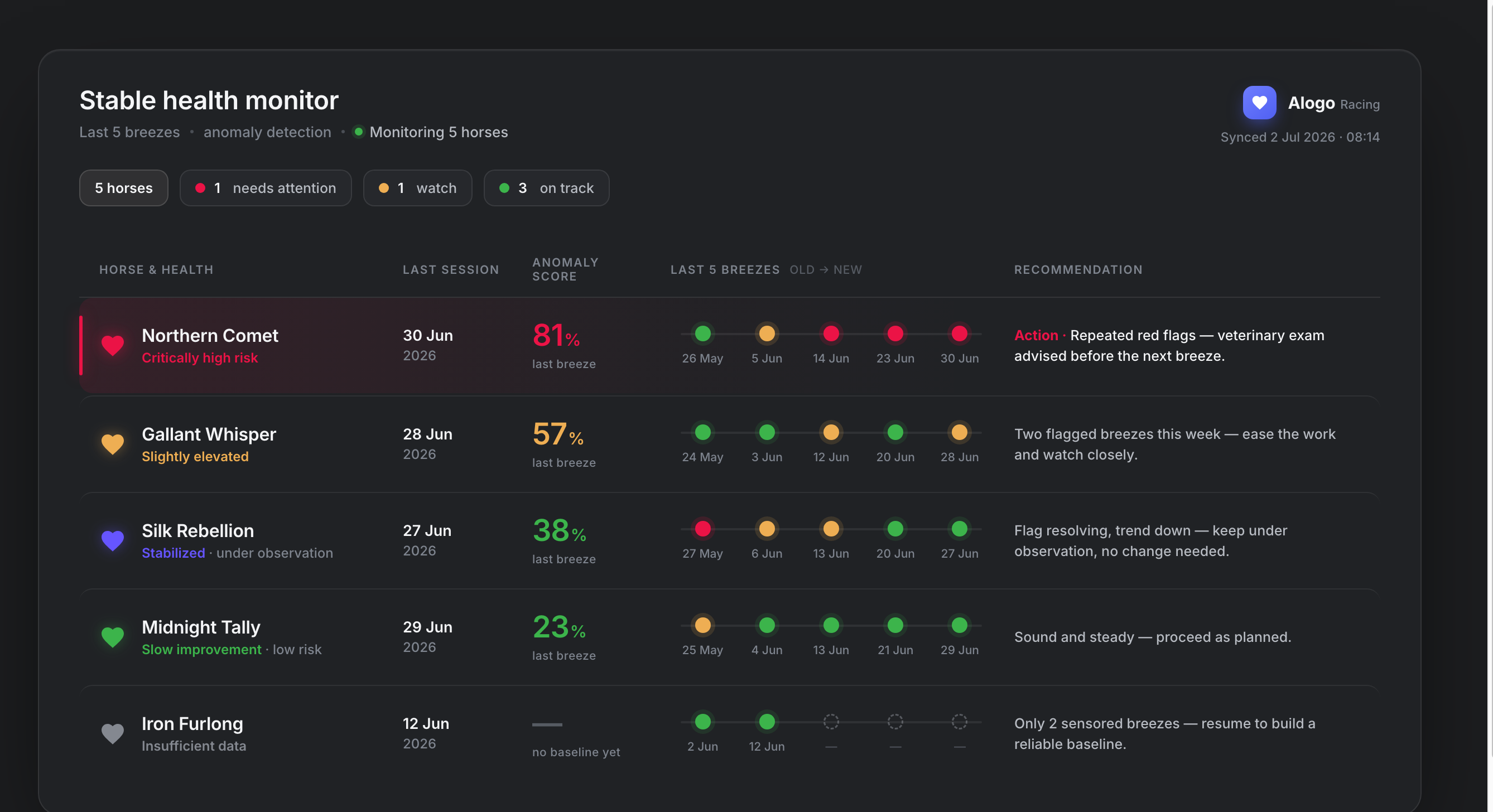Click the 'Stable health monitor' title
The width and height of the screenshot is (1493, 812).
point(209,100)
